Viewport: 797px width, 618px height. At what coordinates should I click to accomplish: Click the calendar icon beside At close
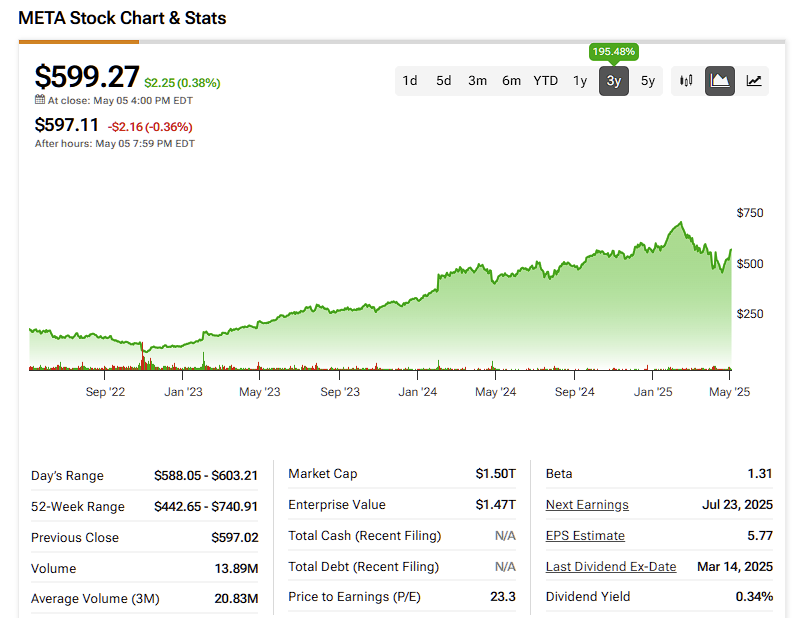[40, 100]
